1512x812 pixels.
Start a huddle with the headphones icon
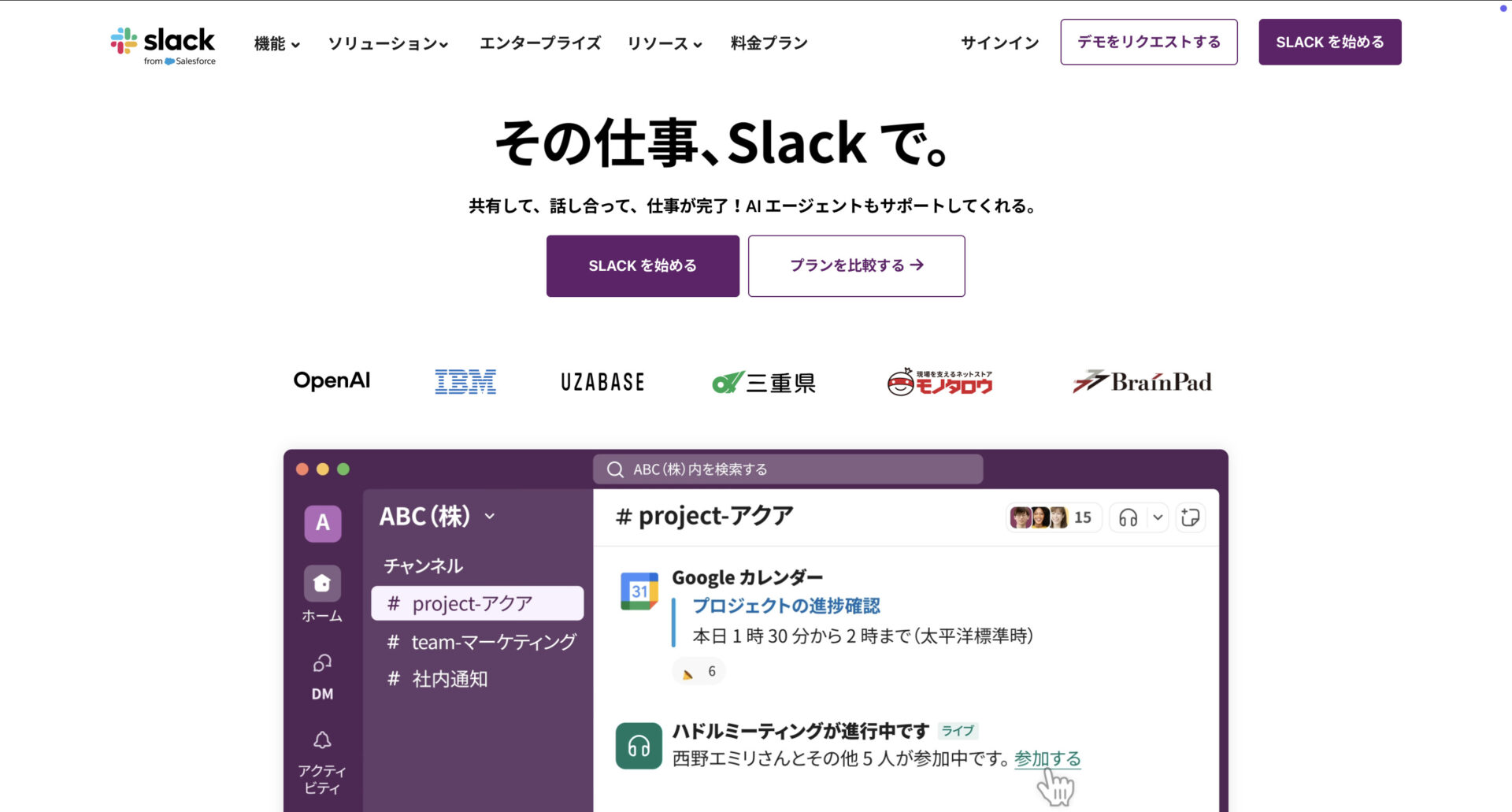1127,517
